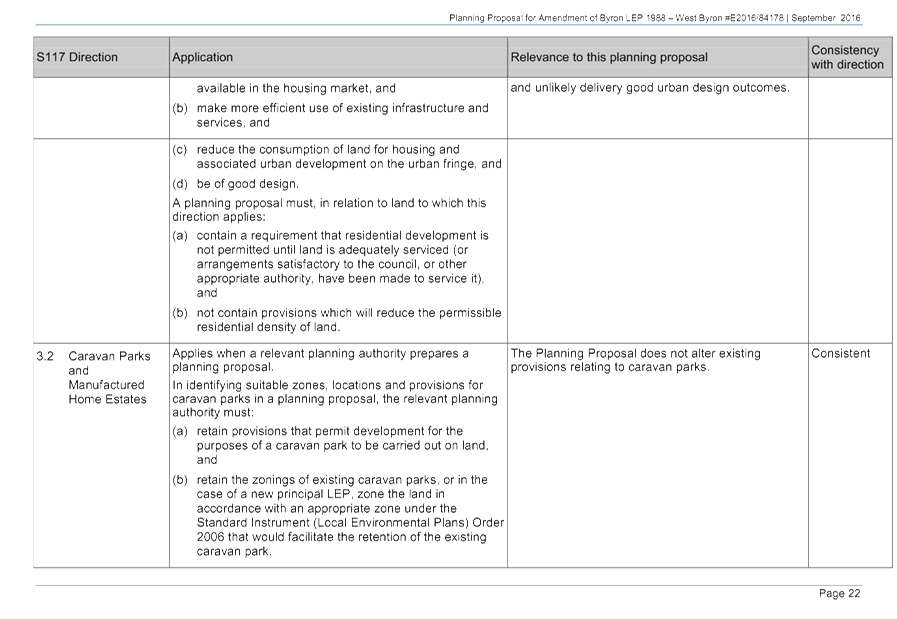Image resolution: width=897 pixels, height=619 pixels.
Task: Click 'The Planning Proposal does not alter existing provisions' text
Action: pos(636,360)
